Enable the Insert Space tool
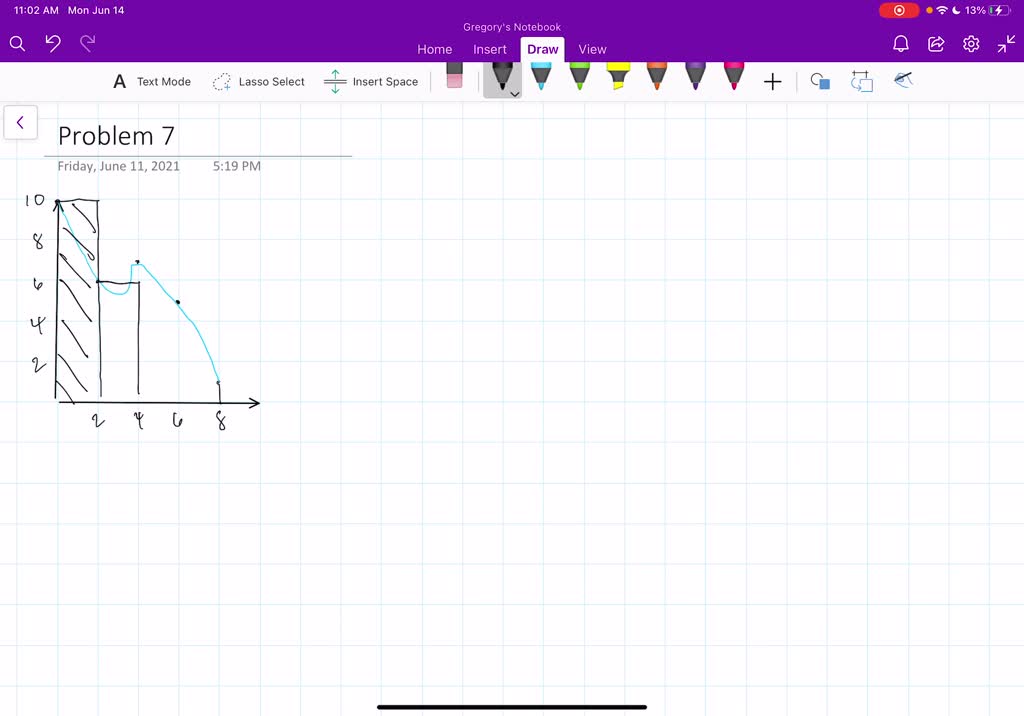 (371, 81)
